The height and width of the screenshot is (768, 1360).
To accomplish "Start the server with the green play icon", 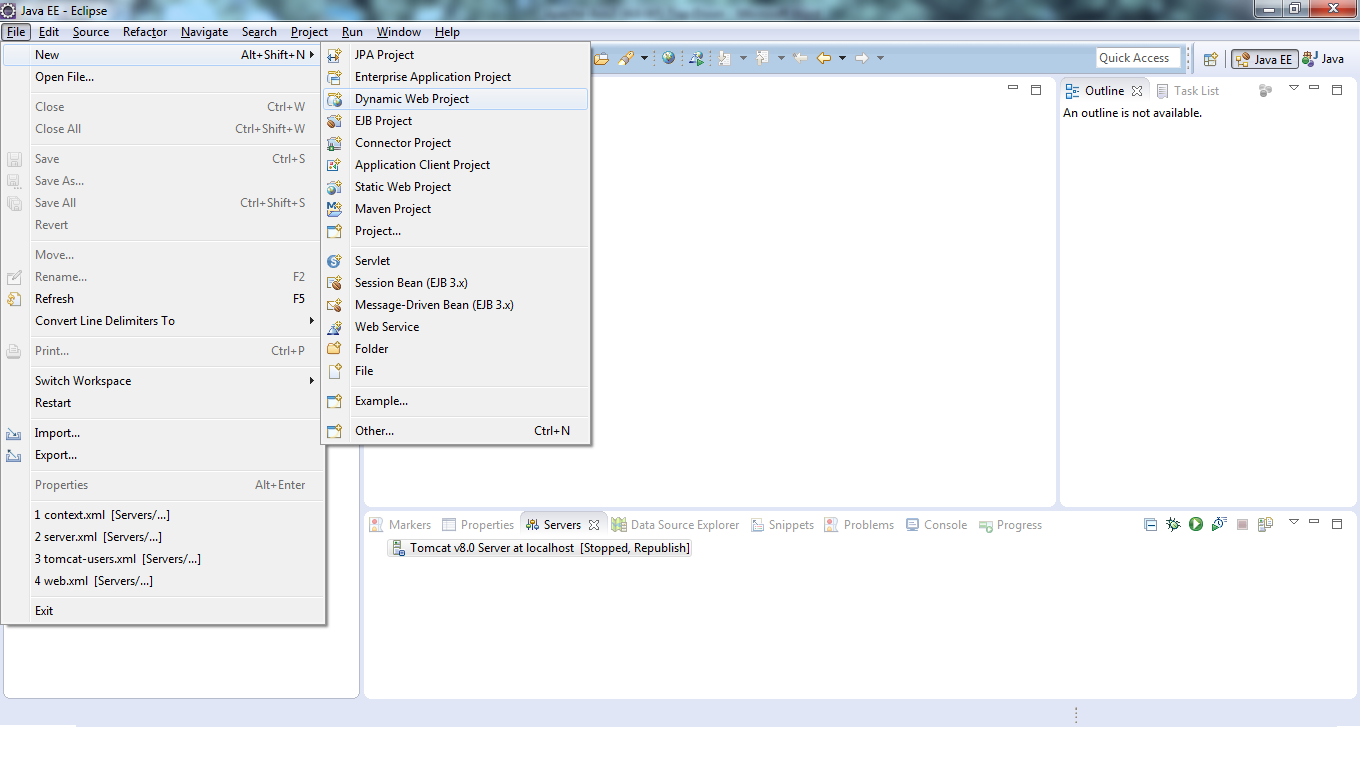I will (1195, 524).
